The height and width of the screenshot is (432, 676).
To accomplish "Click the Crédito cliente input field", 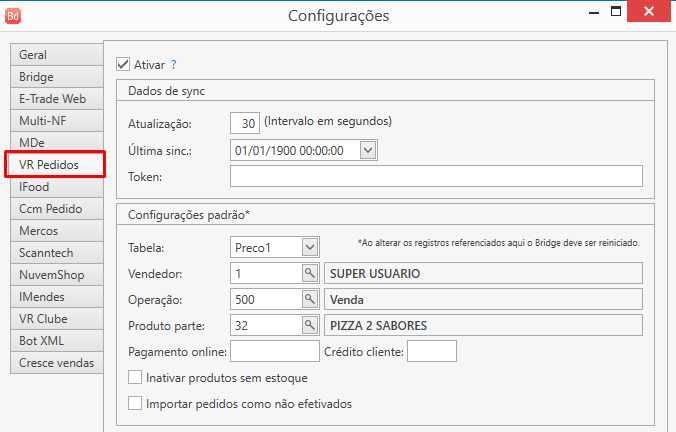I will point(432,351).
